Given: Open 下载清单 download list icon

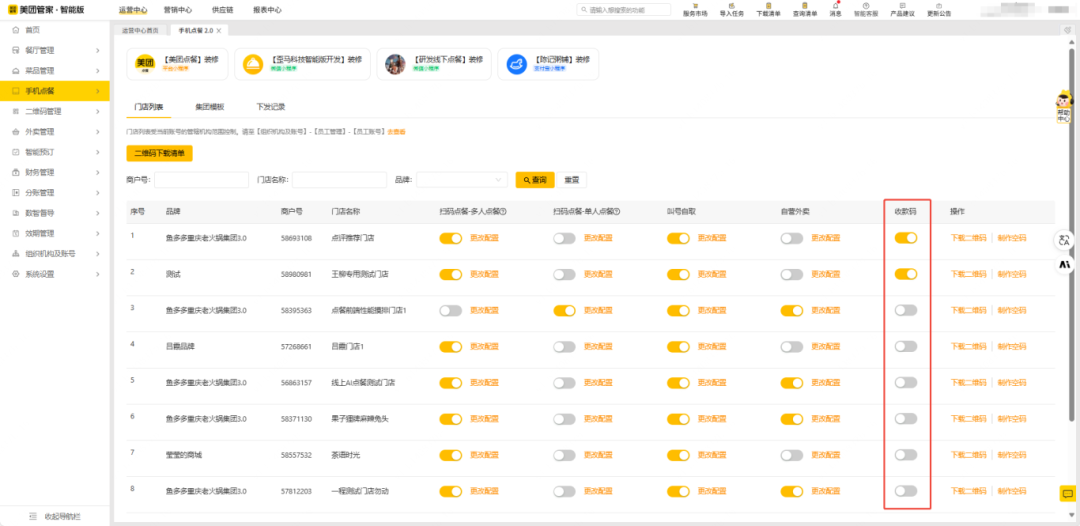Looking at the screenshot, I should 768,7.
